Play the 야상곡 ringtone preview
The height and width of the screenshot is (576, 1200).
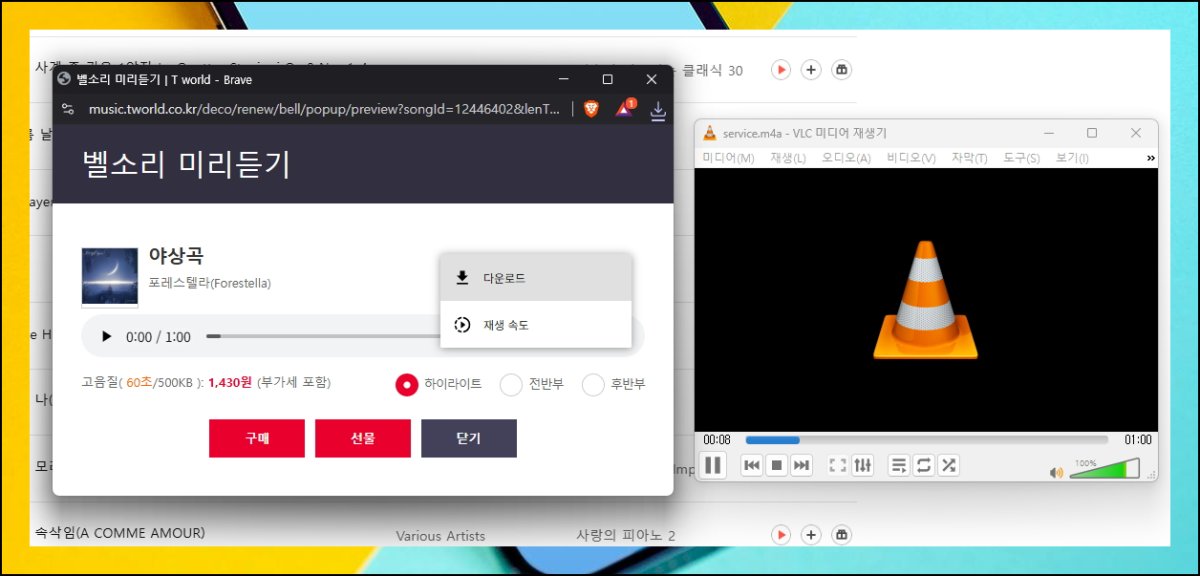coord(107,337)
